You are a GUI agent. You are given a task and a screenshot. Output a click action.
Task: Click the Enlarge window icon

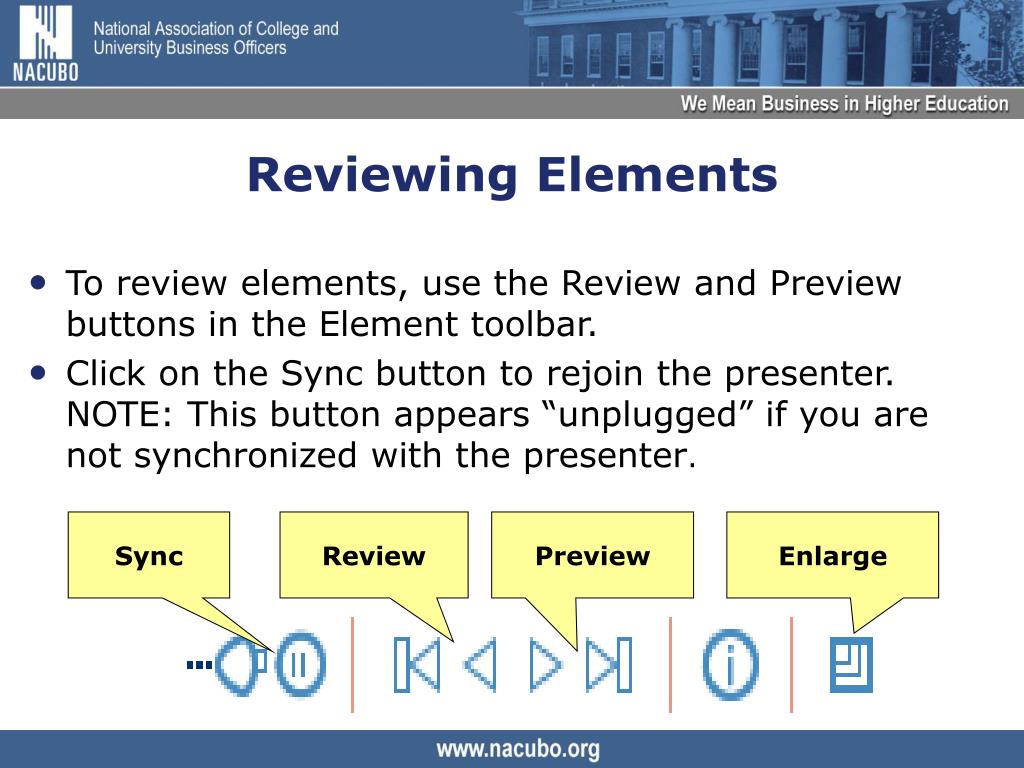tap(851, 665)
